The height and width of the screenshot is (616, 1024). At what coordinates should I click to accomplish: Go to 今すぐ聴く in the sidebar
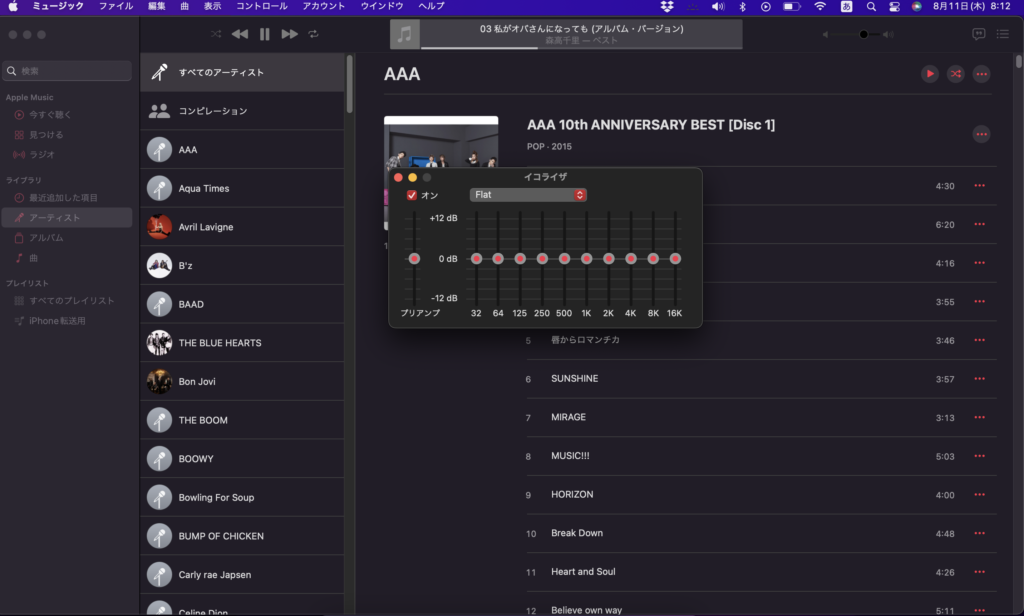[x=67, y=114]
